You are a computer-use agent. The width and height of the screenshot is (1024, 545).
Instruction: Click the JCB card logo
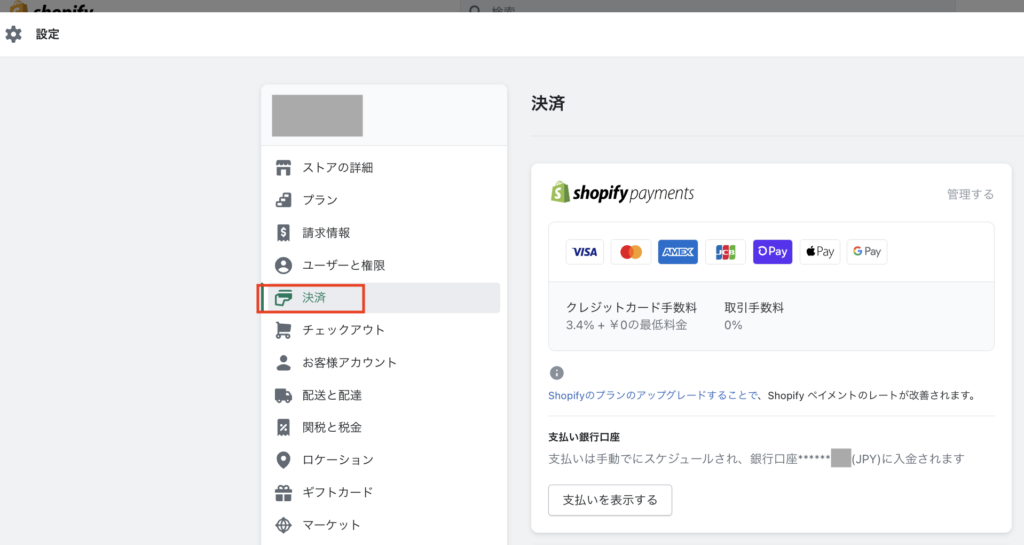pos(725,252)
